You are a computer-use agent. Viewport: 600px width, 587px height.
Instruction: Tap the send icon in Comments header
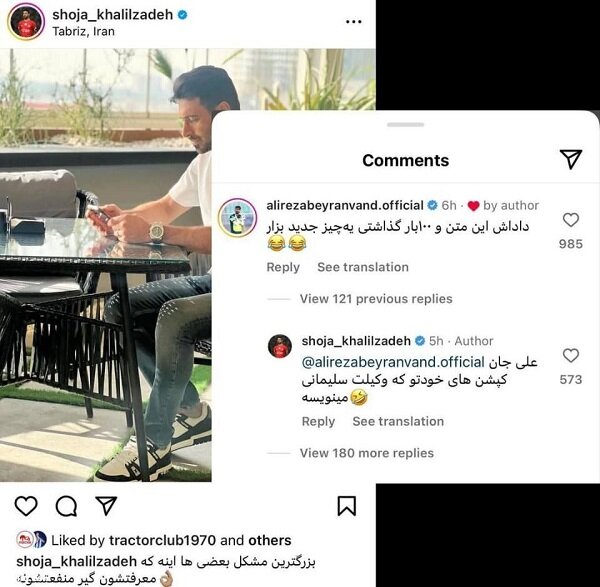click(x=571, y=159)
